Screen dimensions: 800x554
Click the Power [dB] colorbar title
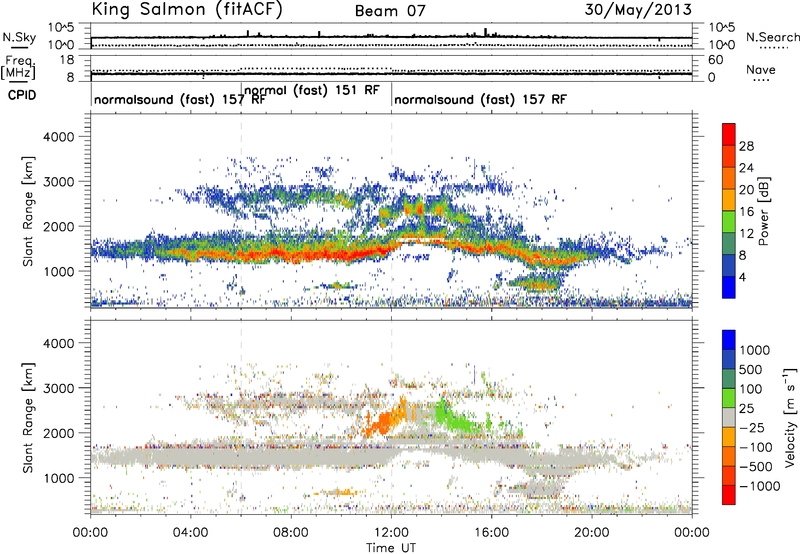click(763, 211)
